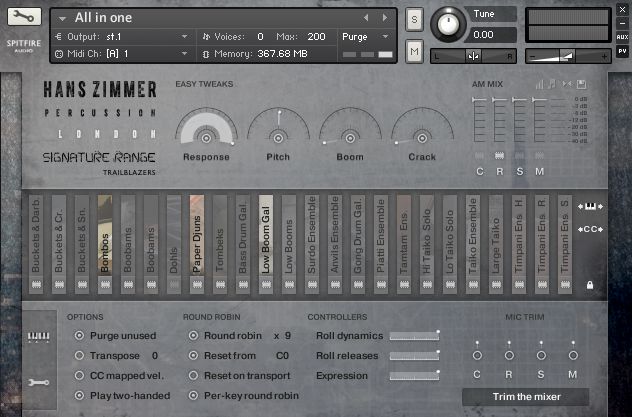Click the Pitch easy tweak dial
The width and height of the screenshot is (632, 417).
[x=278, y=128]
